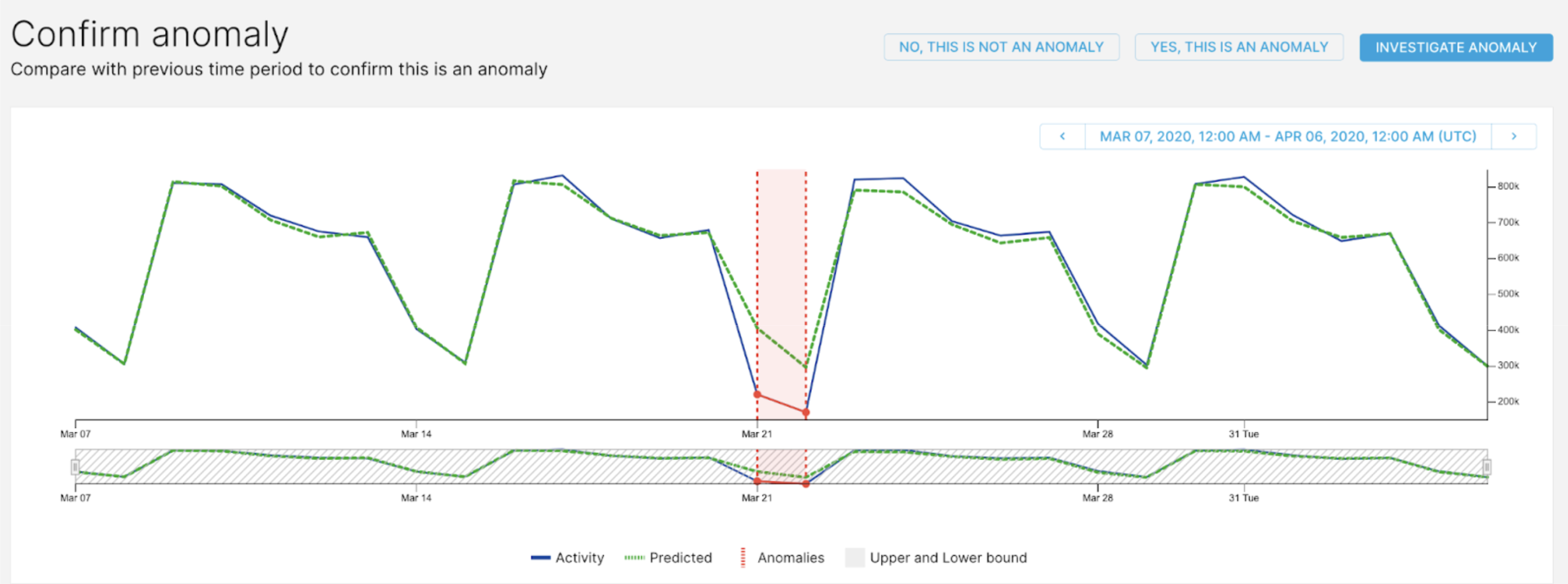Toggle Anomalies series in legend
The height and width of the screenshot is (584, 1568).
[782, 558]
